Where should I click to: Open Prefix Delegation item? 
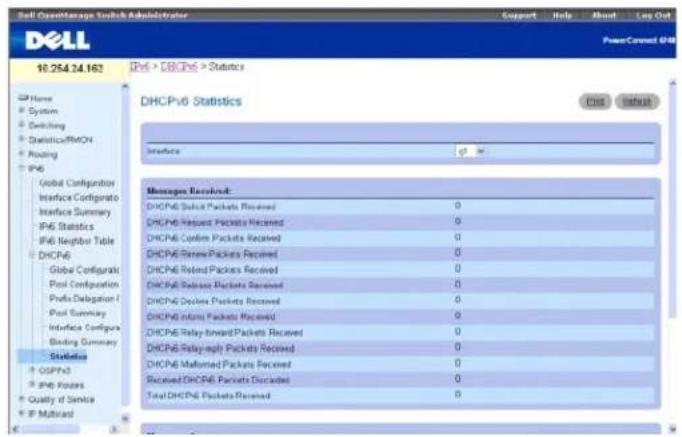pos(84,298)
